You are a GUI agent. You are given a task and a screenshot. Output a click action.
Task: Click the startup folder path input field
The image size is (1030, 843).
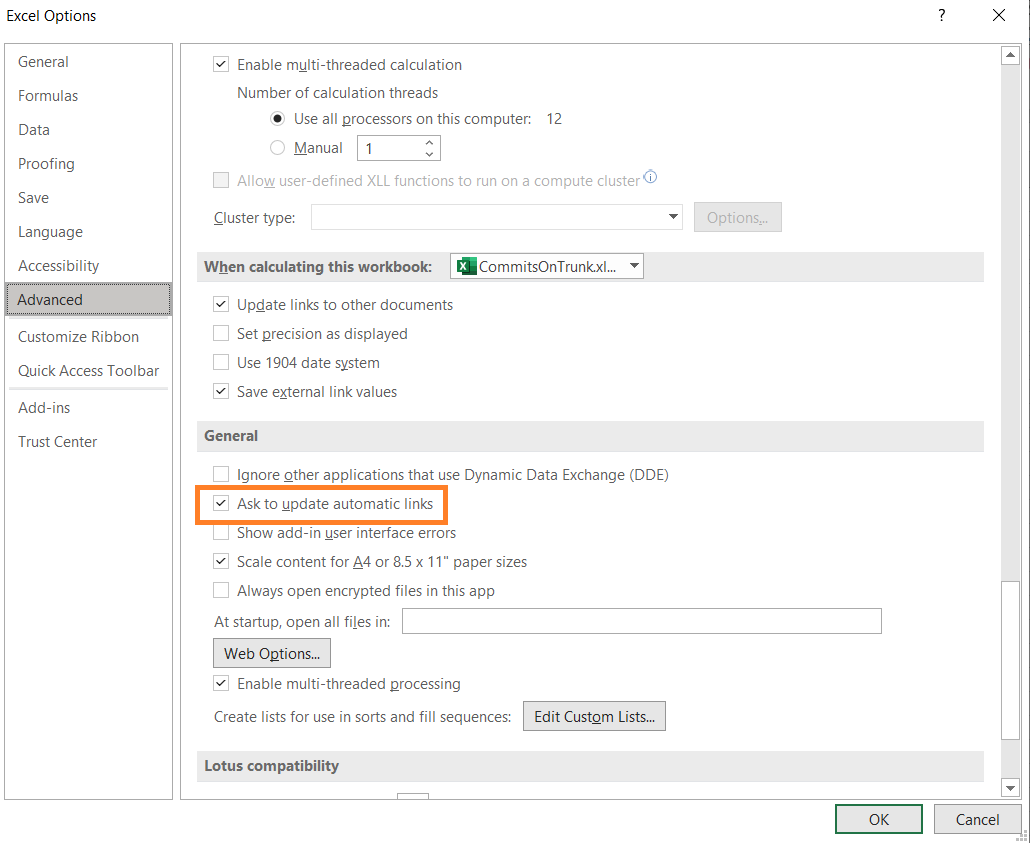click(641, 621)
